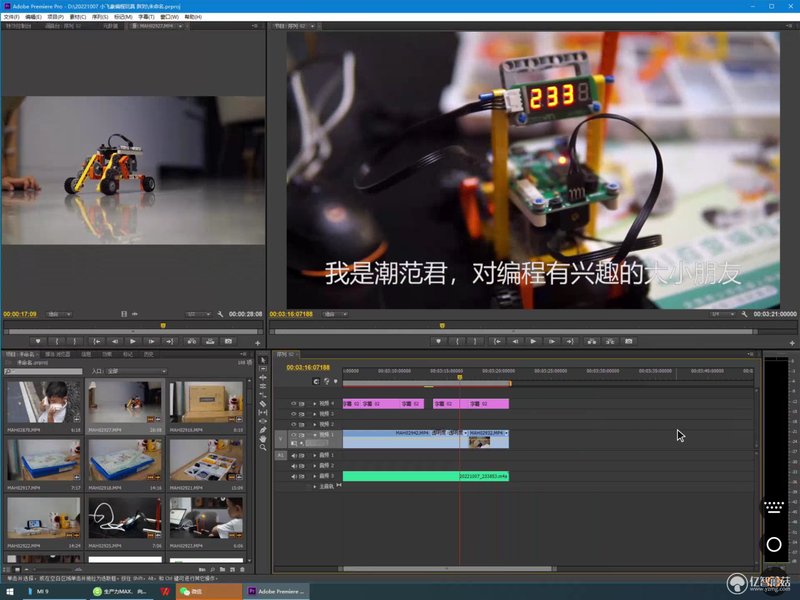The height and width of the screenshot is (600, 800).
Task: Select the Selection arrow tool in tools panel
Action: coord(263,360)
